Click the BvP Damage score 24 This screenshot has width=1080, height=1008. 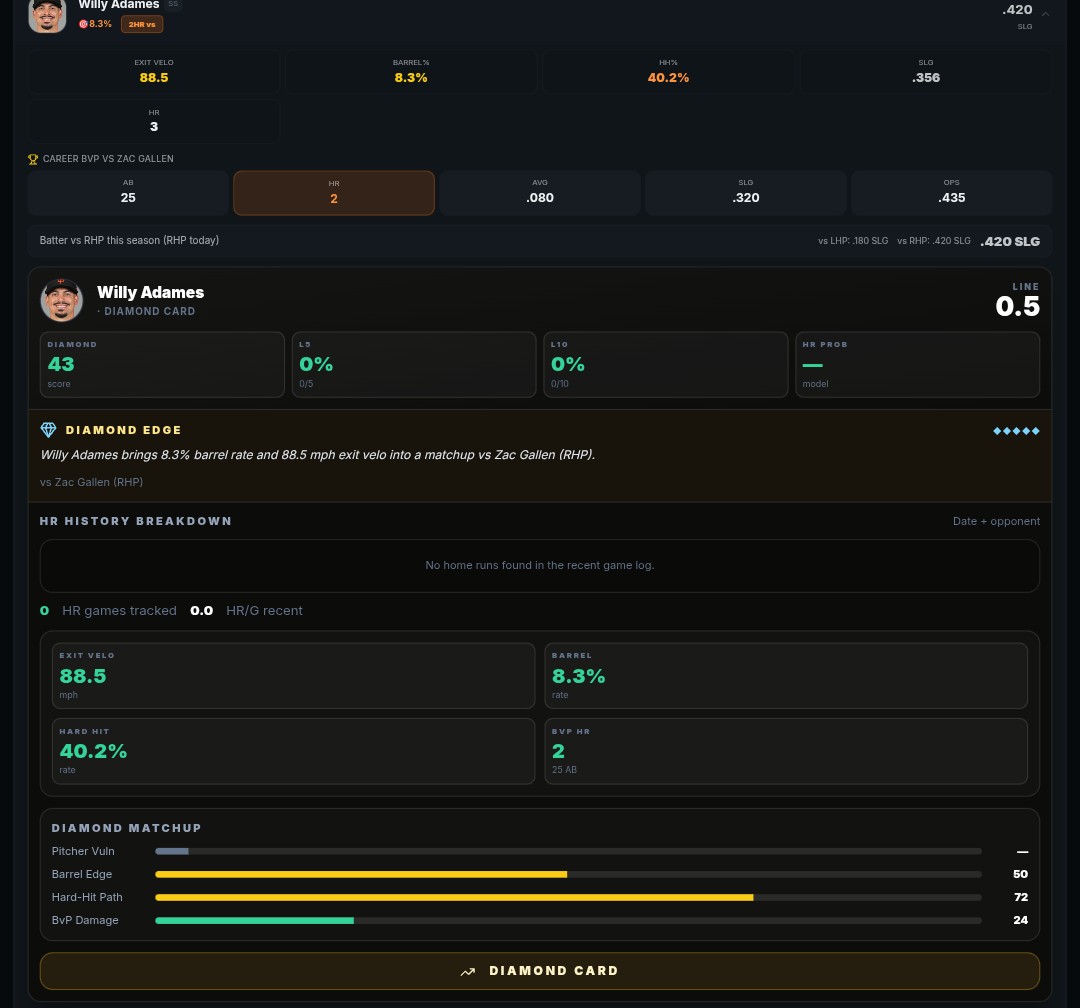(1021, 920)
